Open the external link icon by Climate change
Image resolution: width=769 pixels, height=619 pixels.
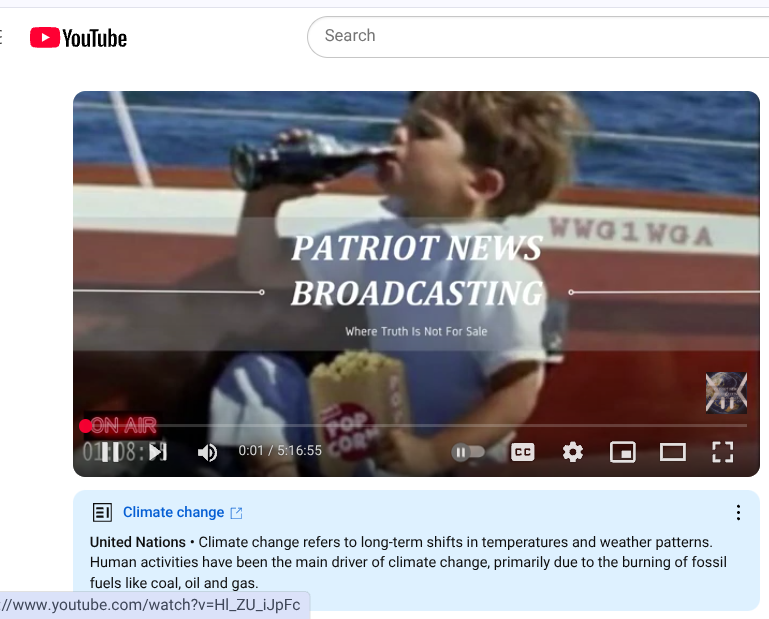click(236, 513)
